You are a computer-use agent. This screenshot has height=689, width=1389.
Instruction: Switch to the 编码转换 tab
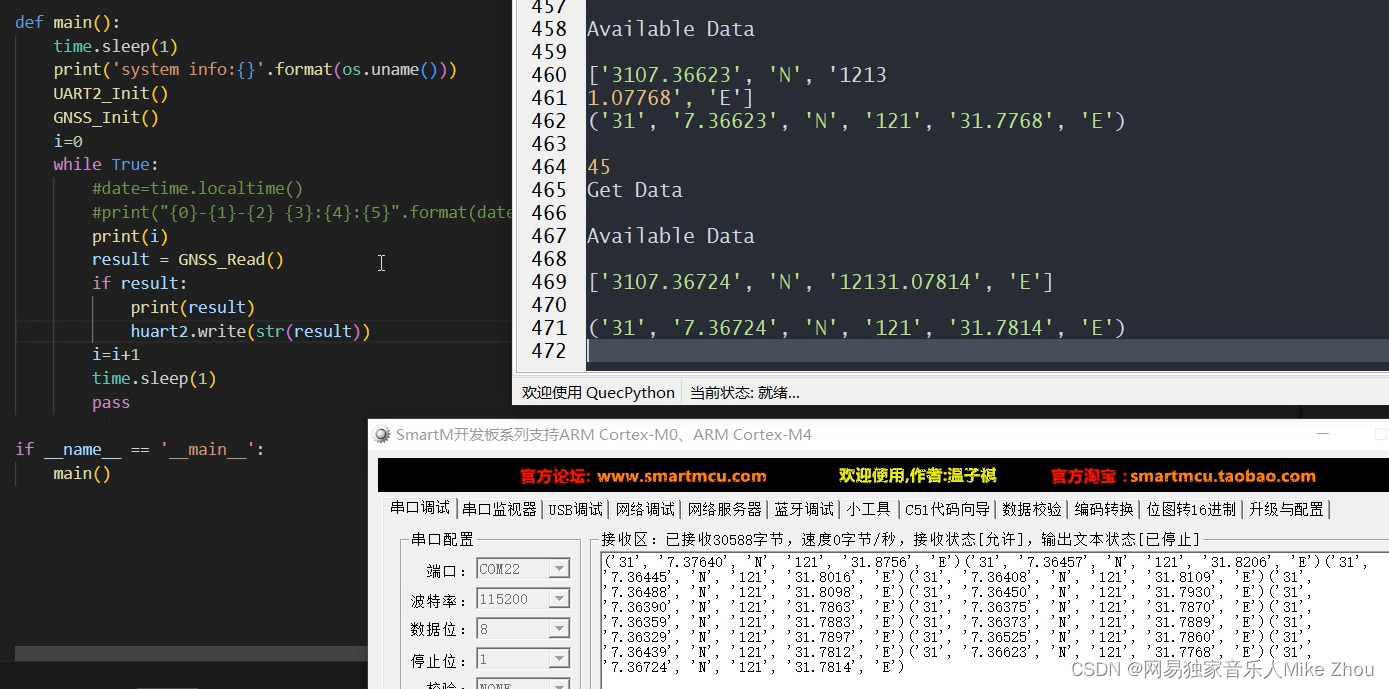(x=1103, y=508)
